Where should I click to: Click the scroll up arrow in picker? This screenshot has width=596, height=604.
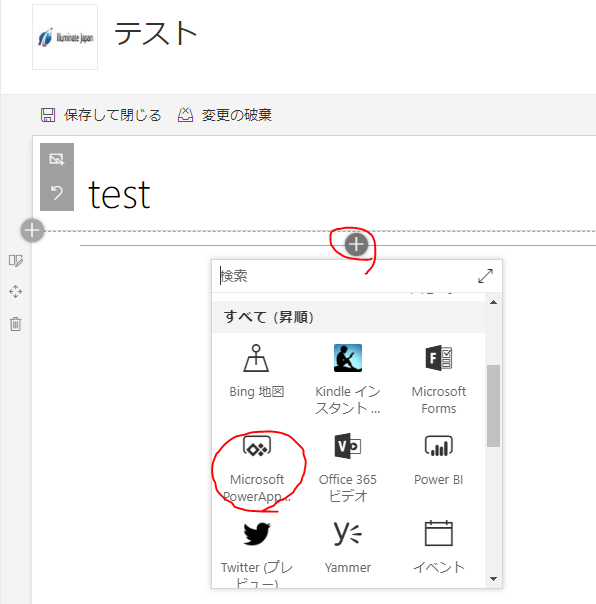493,302
